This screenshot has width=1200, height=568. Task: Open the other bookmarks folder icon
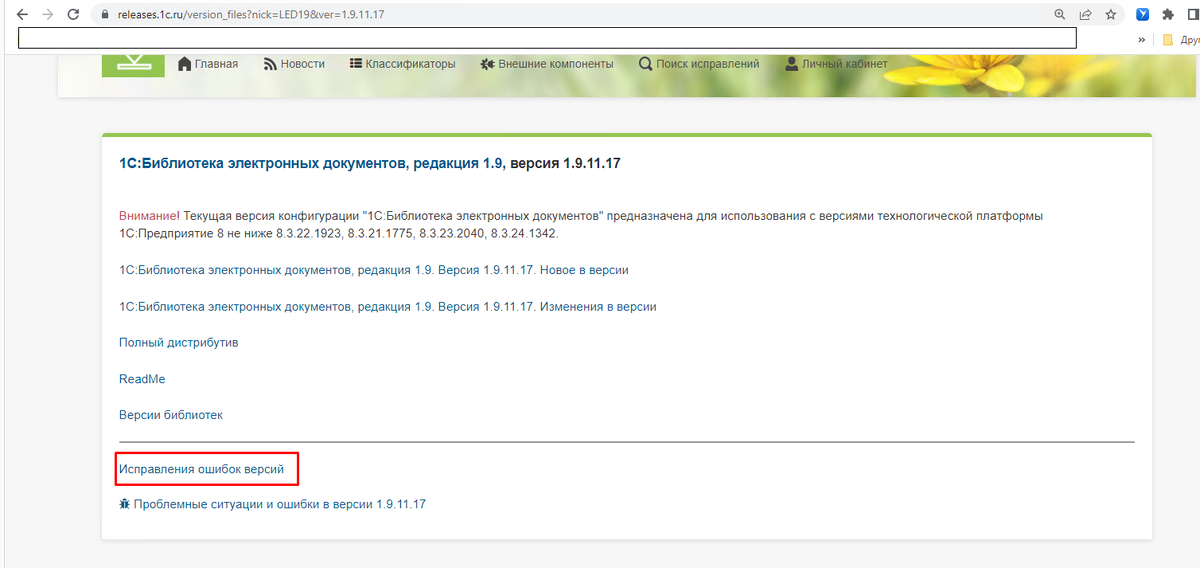pos(1167,39)
